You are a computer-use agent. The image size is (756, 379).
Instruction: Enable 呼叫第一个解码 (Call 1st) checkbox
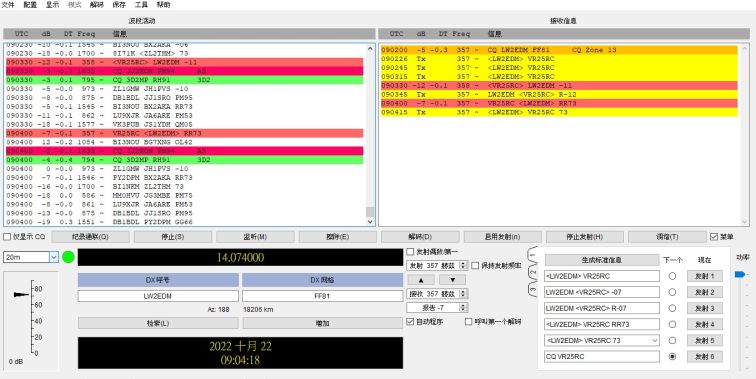(468, 321)
